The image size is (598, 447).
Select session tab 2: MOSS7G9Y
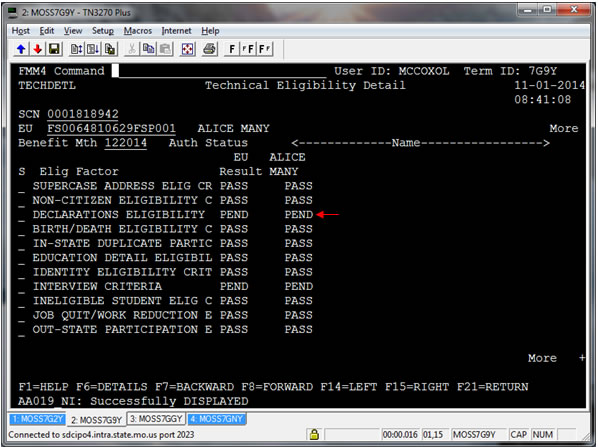click(96, 420)
